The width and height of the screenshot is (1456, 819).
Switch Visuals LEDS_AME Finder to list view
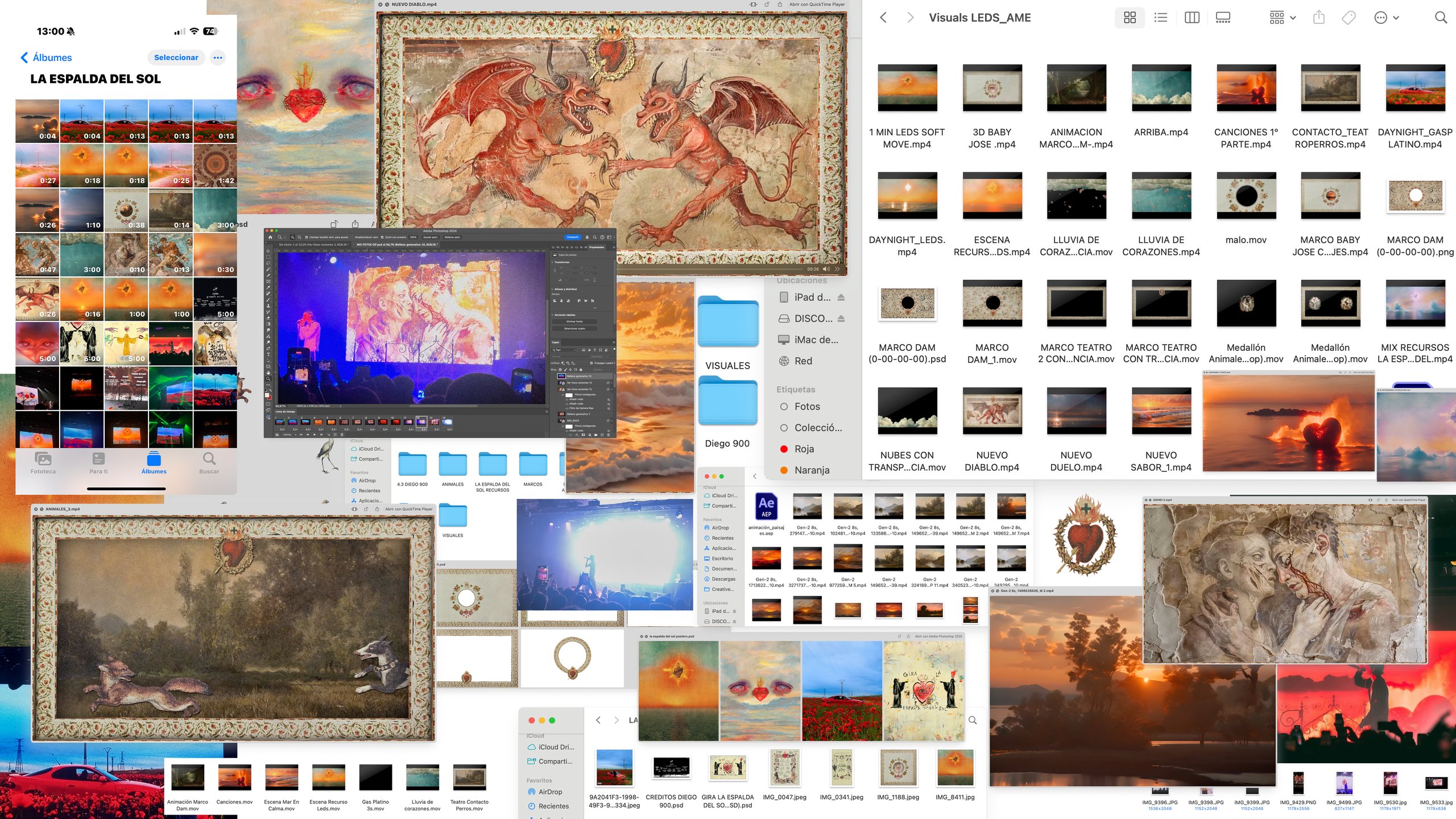(1161, 18)
